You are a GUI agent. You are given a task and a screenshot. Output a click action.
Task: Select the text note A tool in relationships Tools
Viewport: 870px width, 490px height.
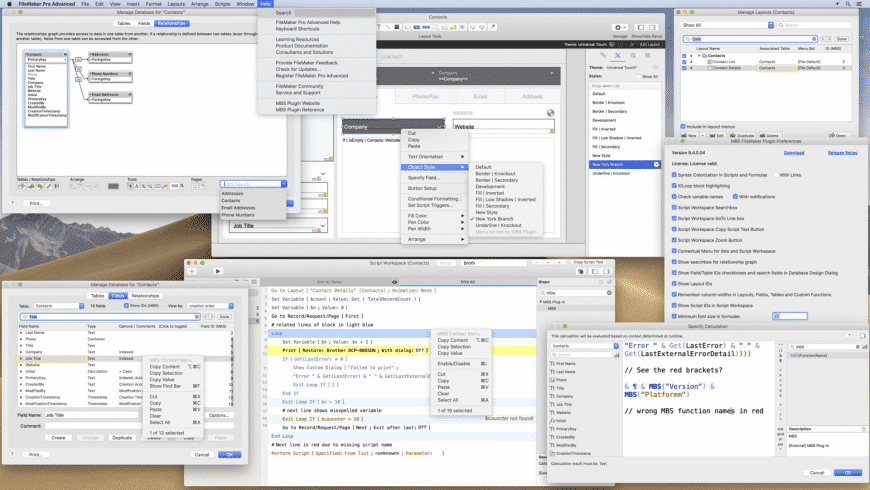[x=136, y=186]
